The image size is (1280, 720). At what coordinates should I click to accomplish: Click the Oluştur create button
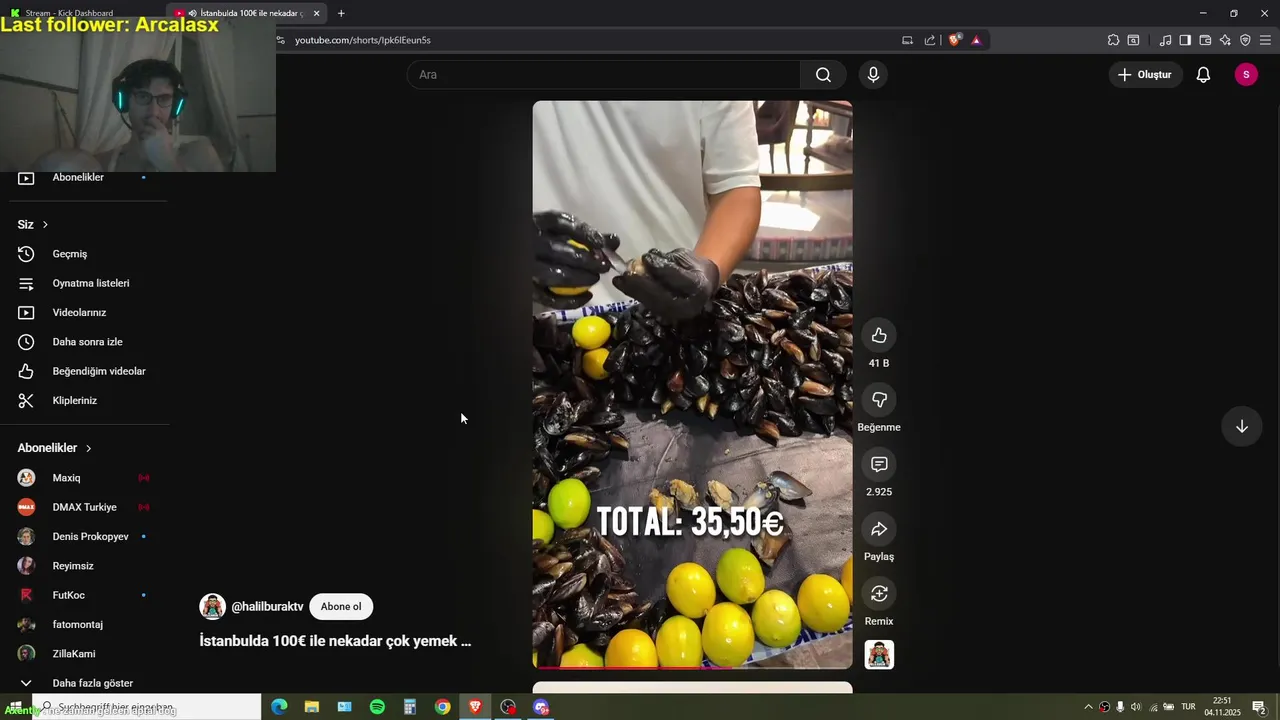coord(1145,75)
